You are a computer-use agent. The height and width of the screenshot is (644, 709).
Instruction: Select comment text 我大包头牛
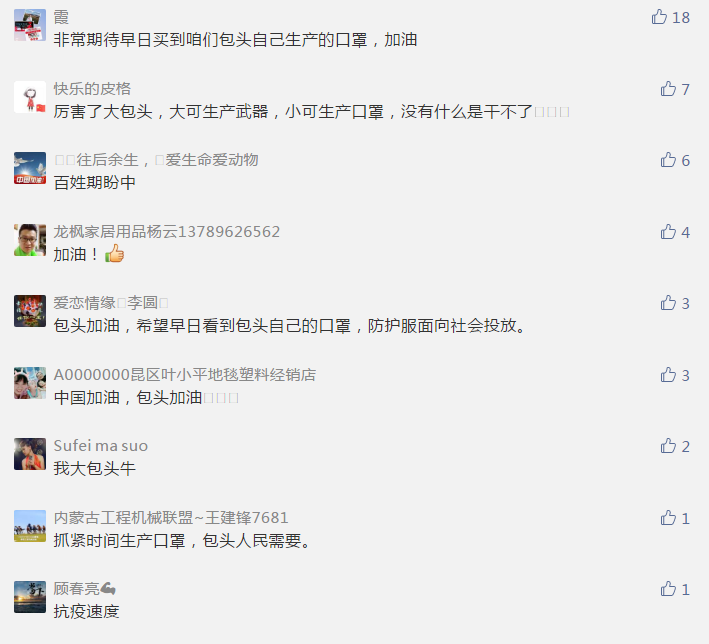[x=95, y=469]
